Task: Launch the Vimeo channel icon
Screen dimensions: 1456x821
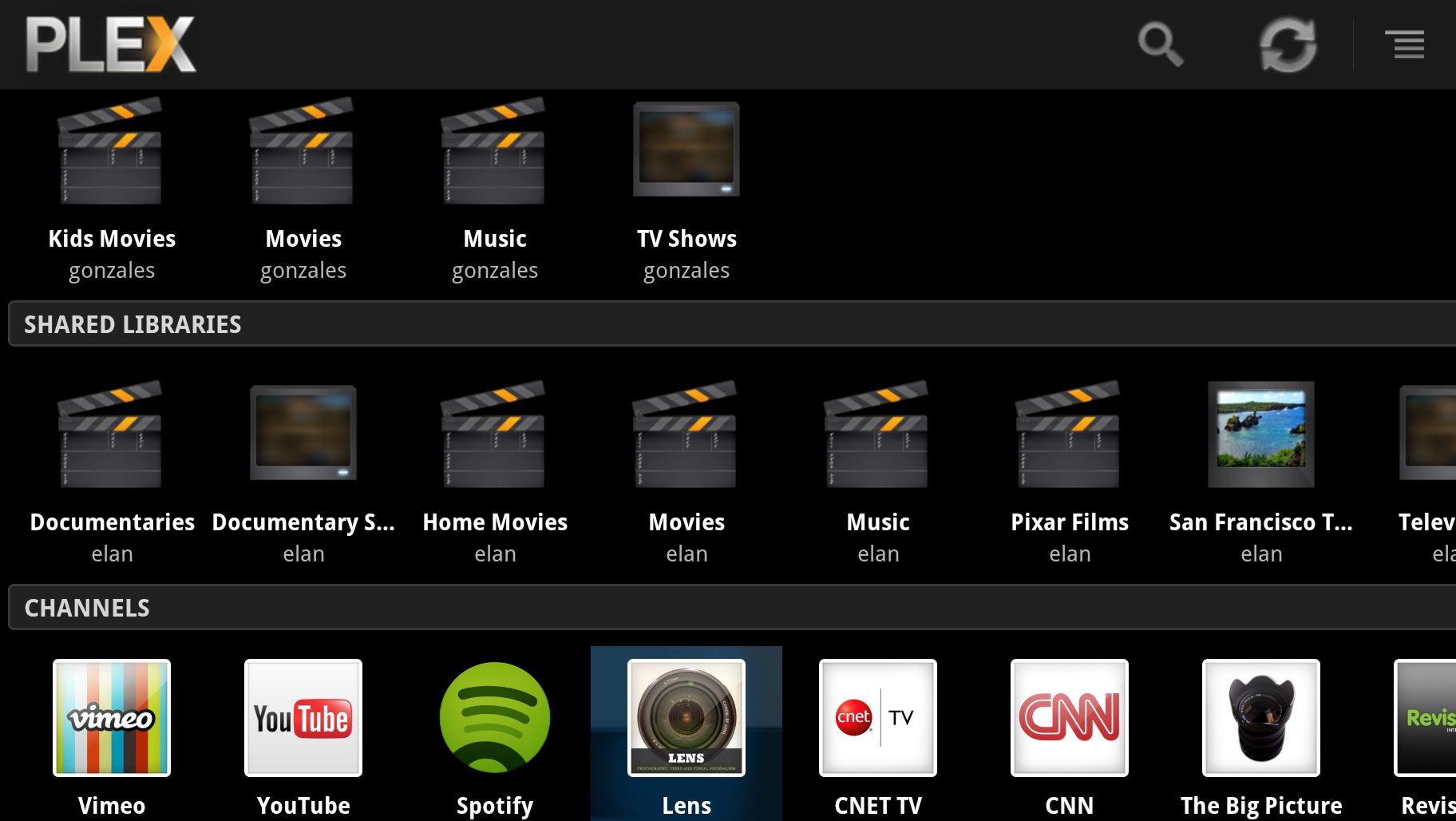Action: [112, 718]
